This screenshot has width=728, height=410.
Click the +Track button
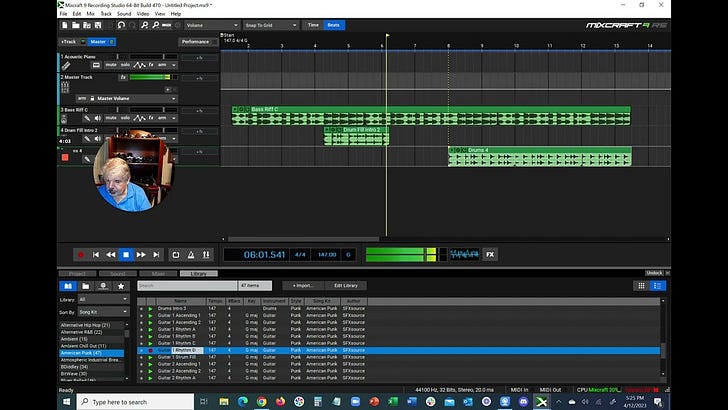click(69, 42)
